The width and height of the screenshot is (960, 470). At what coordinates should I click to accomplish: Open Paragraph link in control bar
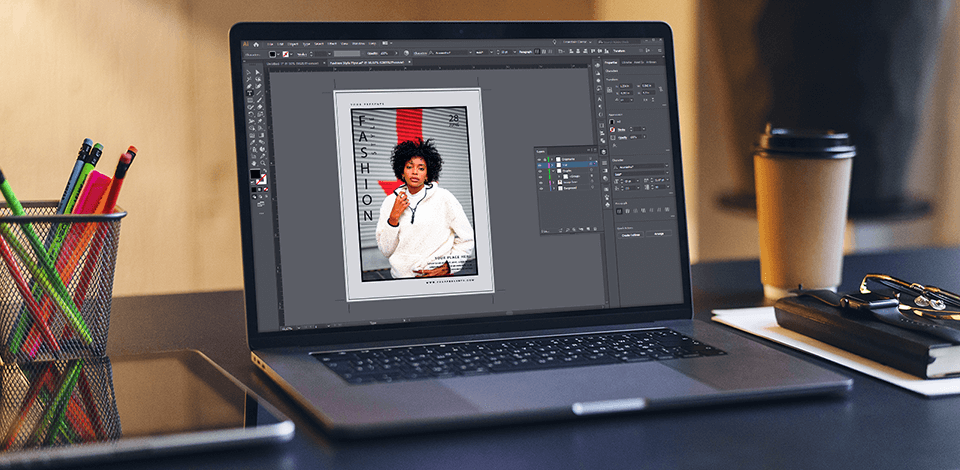click(525, 52)
